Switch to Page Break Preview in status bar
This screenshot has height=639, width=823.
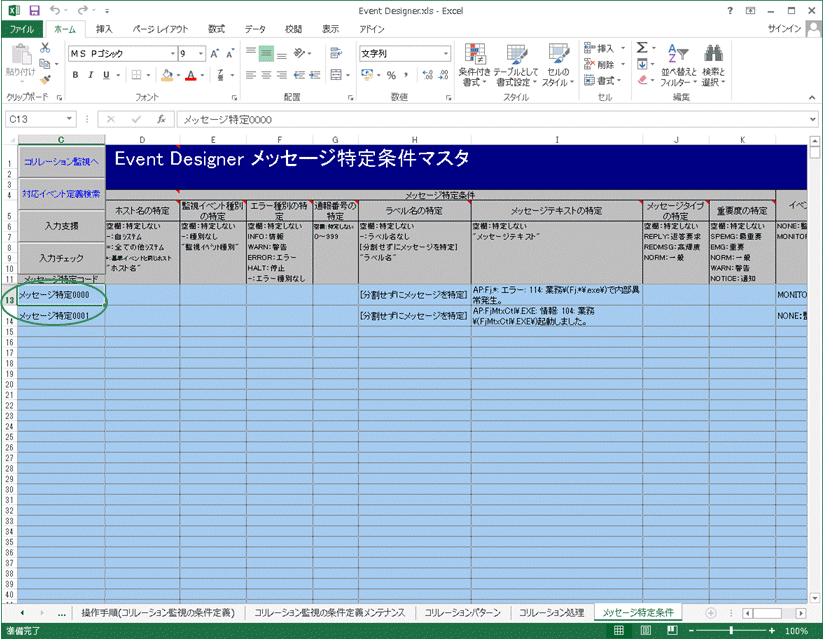[672, 630]
